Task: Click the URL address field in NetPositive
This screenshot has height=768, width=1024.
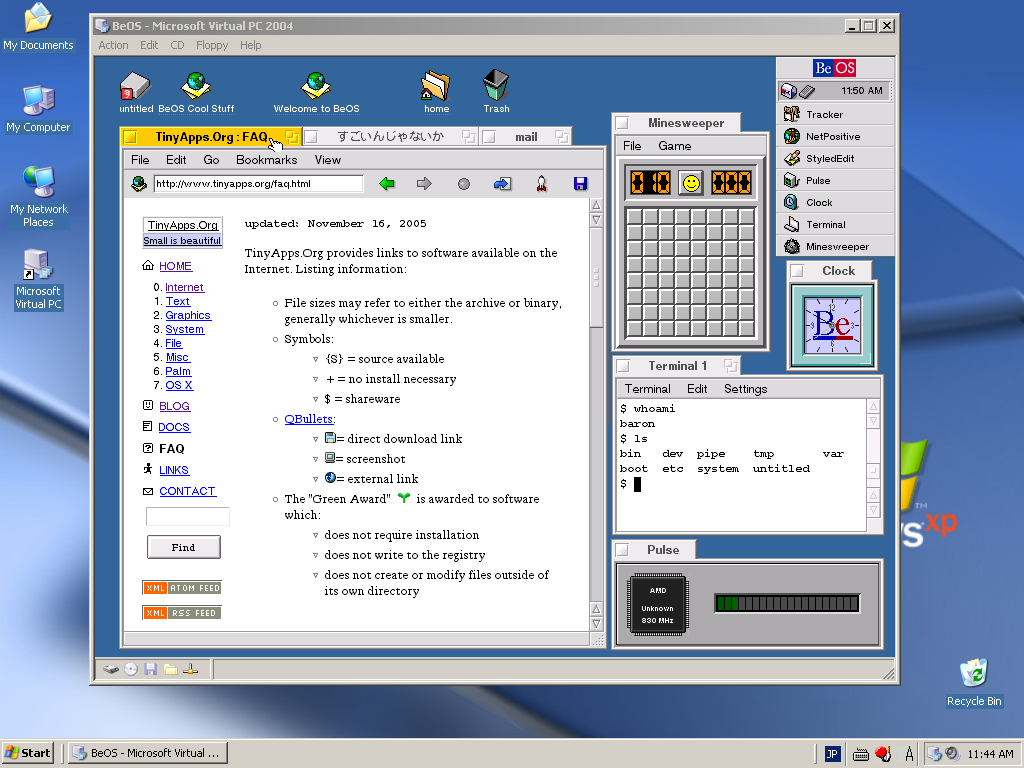Action: tap(258, 184)
